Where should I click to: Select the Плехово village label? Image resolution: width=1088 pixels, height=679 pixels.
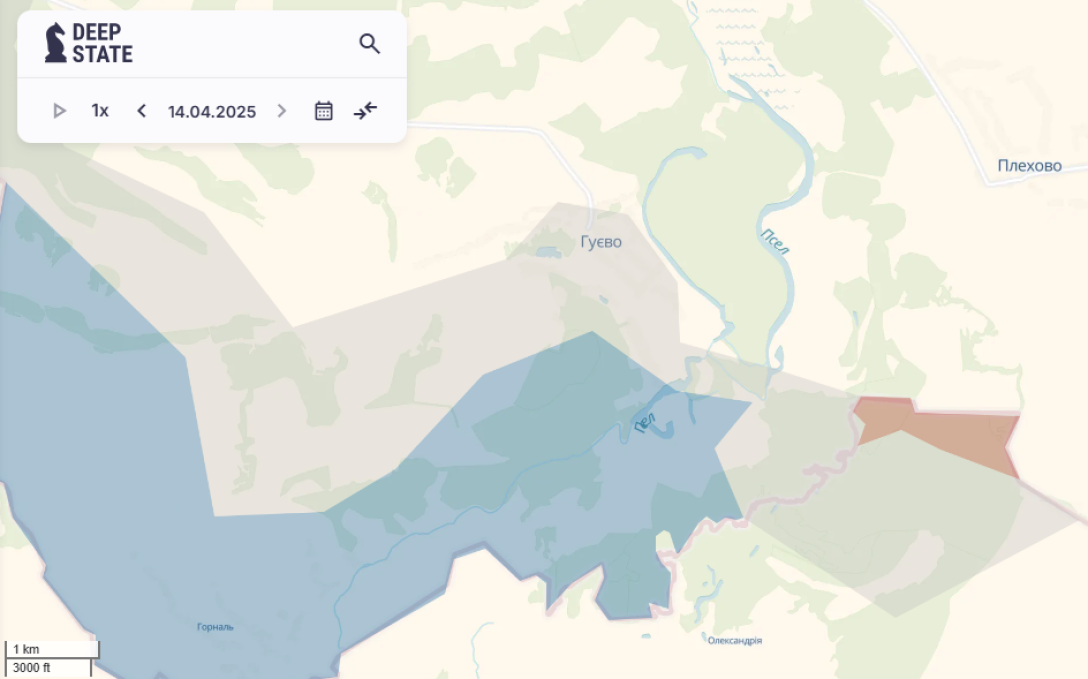(x=1029, y=166)
